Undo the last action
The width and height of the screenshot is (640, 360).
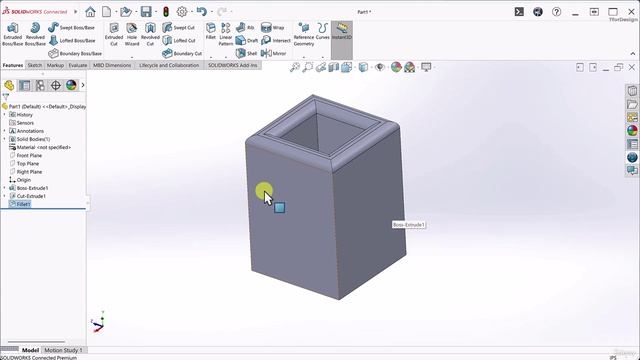[202, 11]
